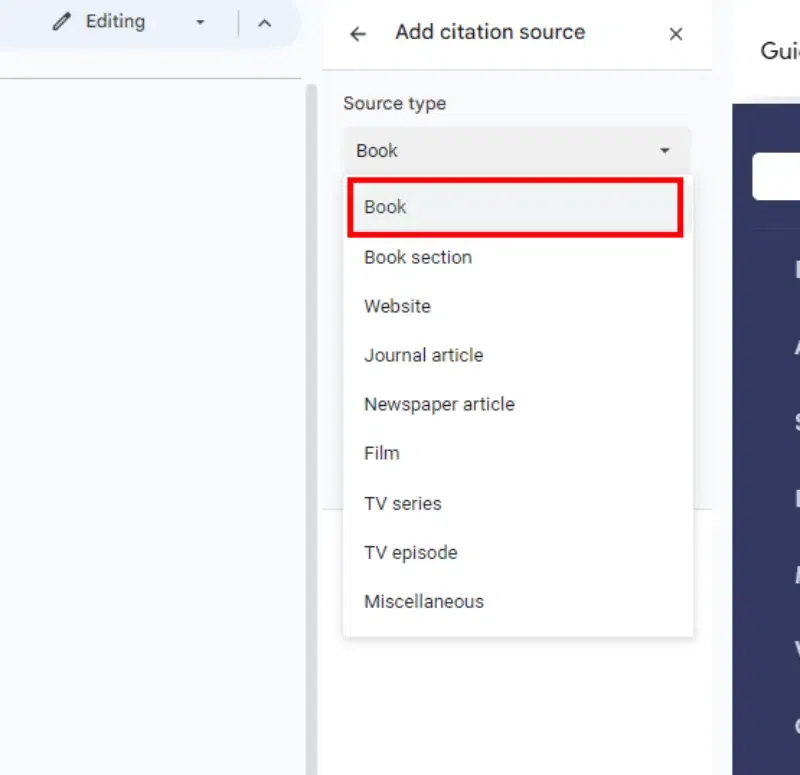
Task: Open the Source type dropdown showing Book
Action: coord(517,151)
